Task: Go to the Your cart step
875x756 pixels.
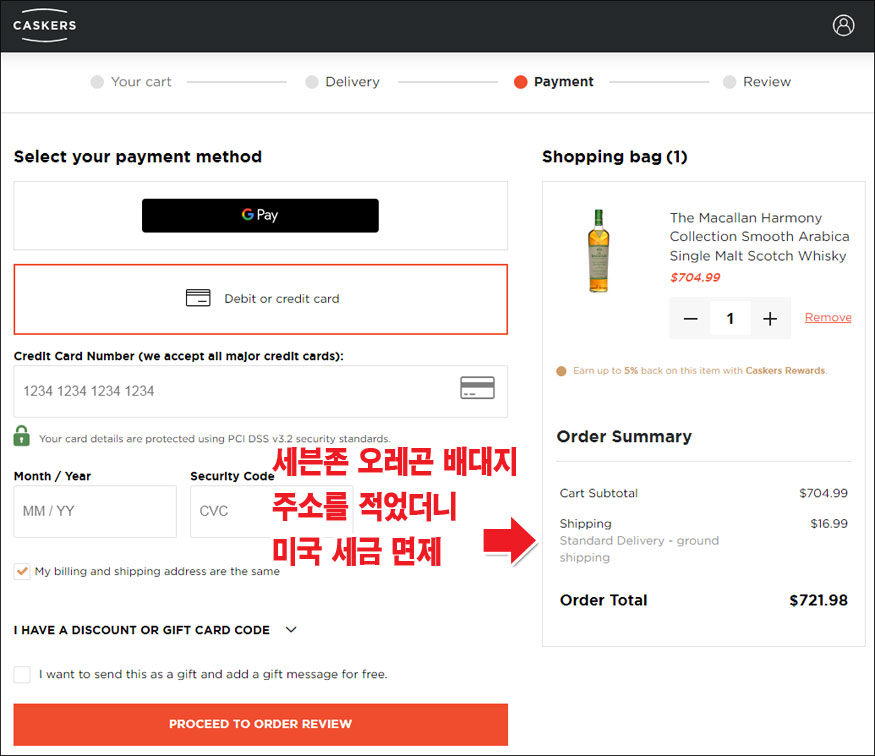Action: tap(131, 82)
